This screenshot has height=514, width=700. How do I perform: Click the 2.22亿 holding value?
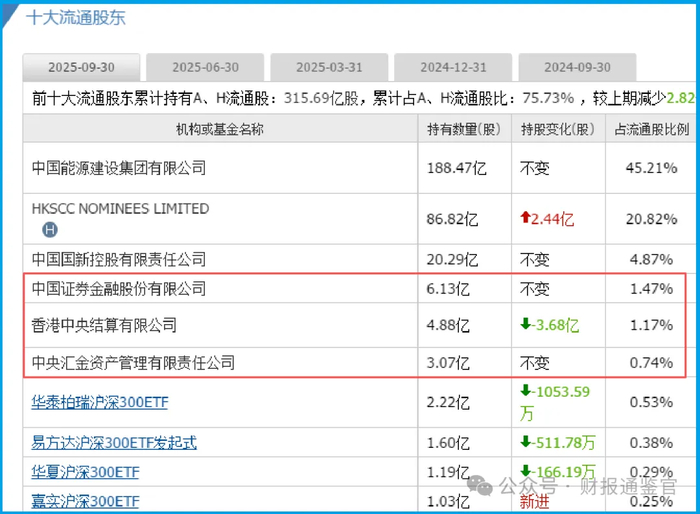pyautogui.click(x=448, y=403)
